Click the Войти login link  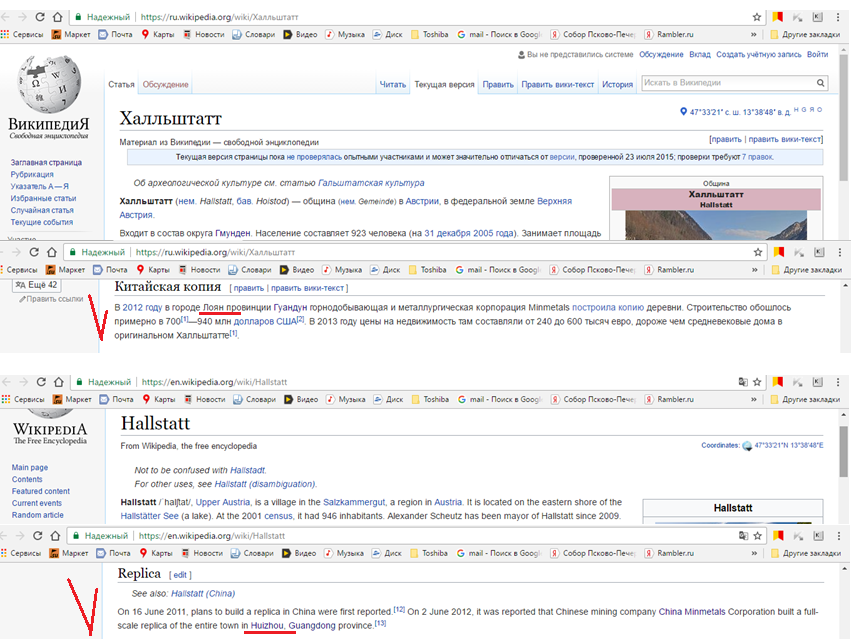click(x=818, y=55)
